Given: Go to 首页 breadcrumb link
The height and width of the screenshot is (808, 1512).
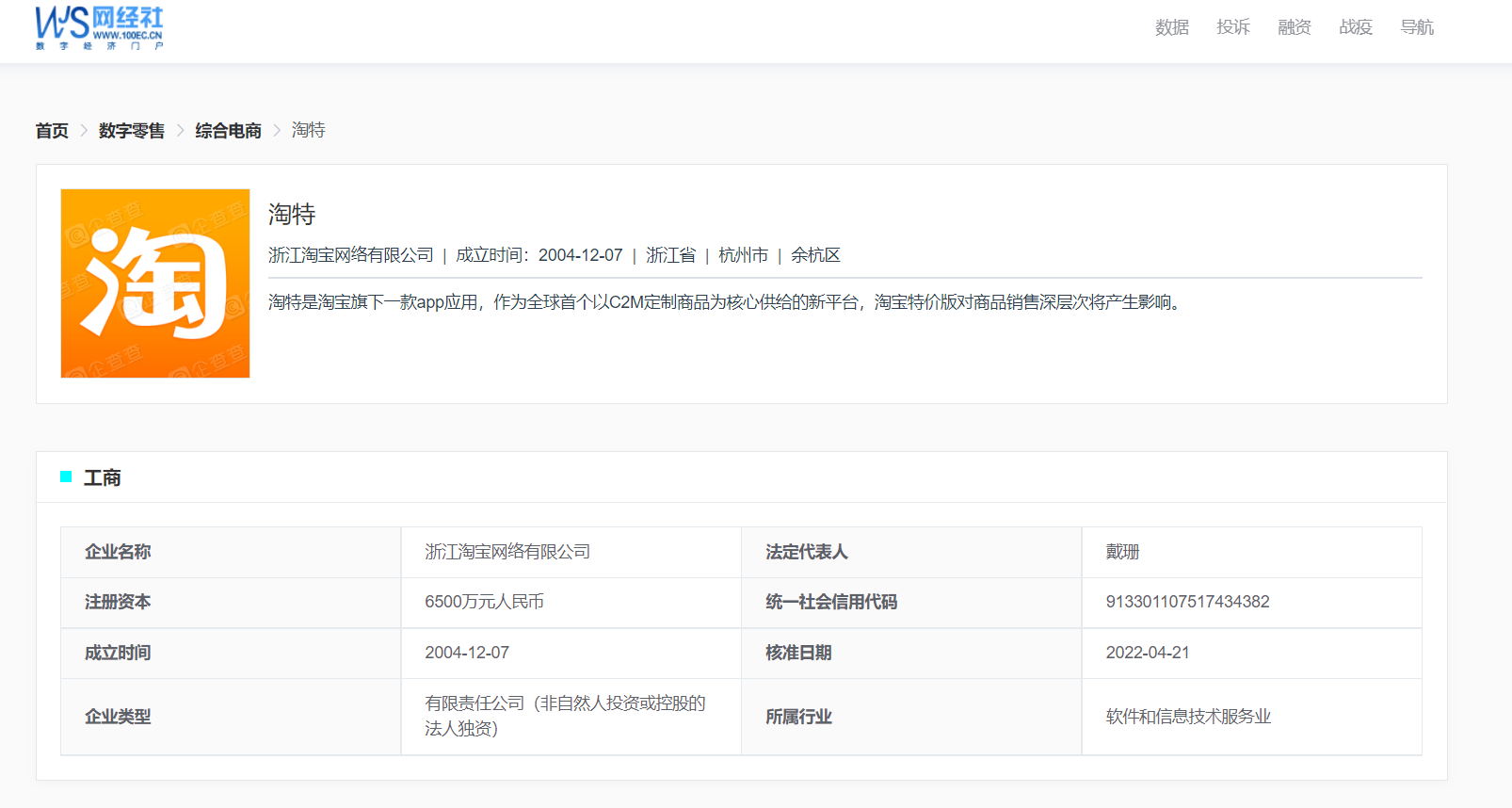Looking at the screenshot, I should pos(52,130).
